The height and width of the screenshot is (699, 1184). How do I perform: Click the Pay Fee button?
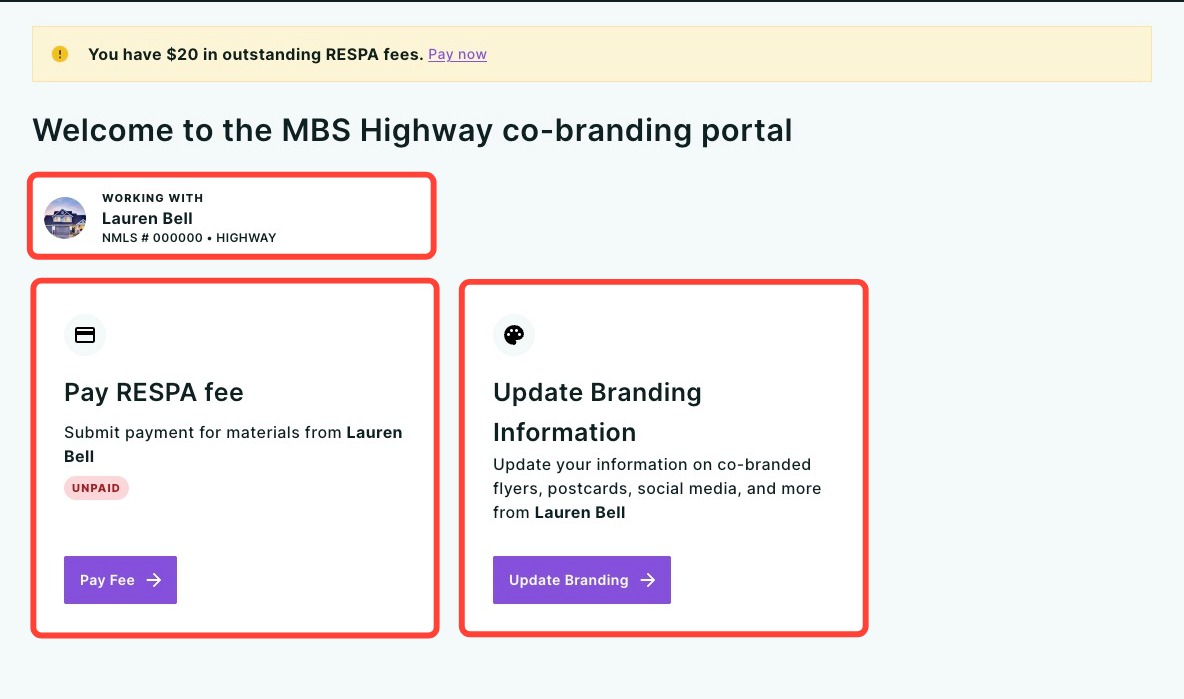point(120,580)
